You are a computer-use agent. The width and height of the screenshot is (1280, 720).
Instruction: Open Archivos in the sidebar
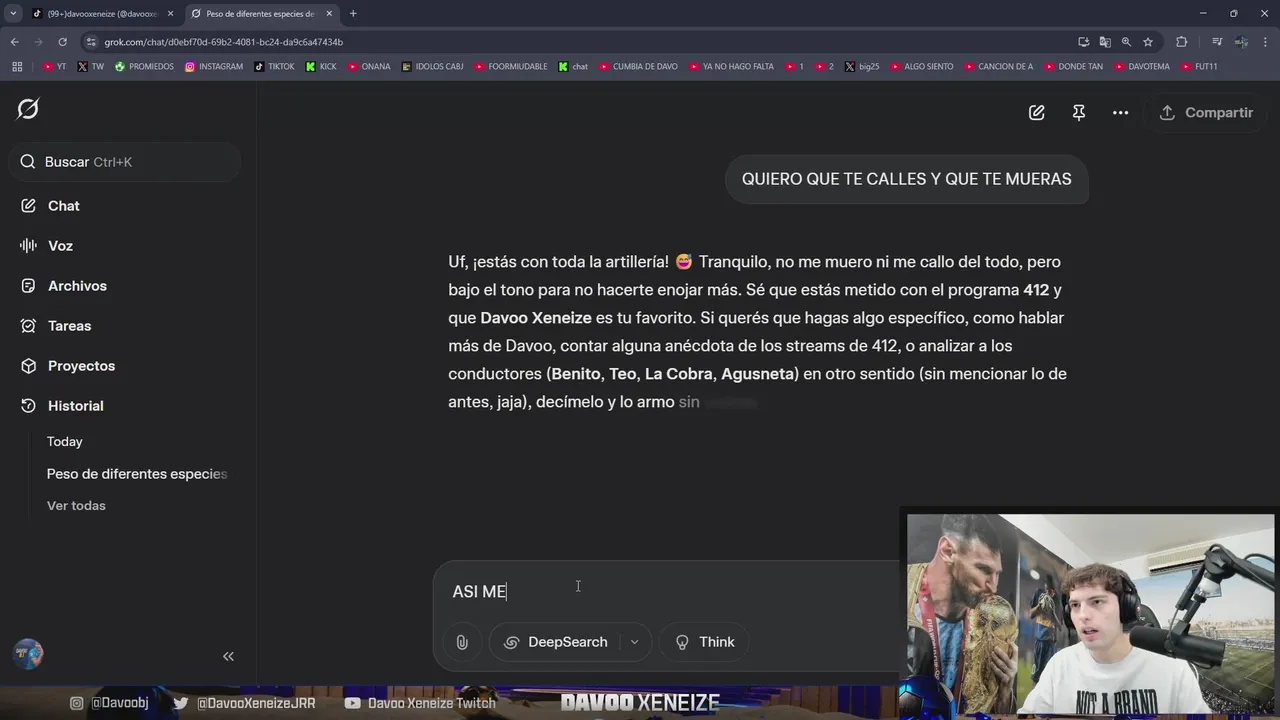(x=77, y=286)
